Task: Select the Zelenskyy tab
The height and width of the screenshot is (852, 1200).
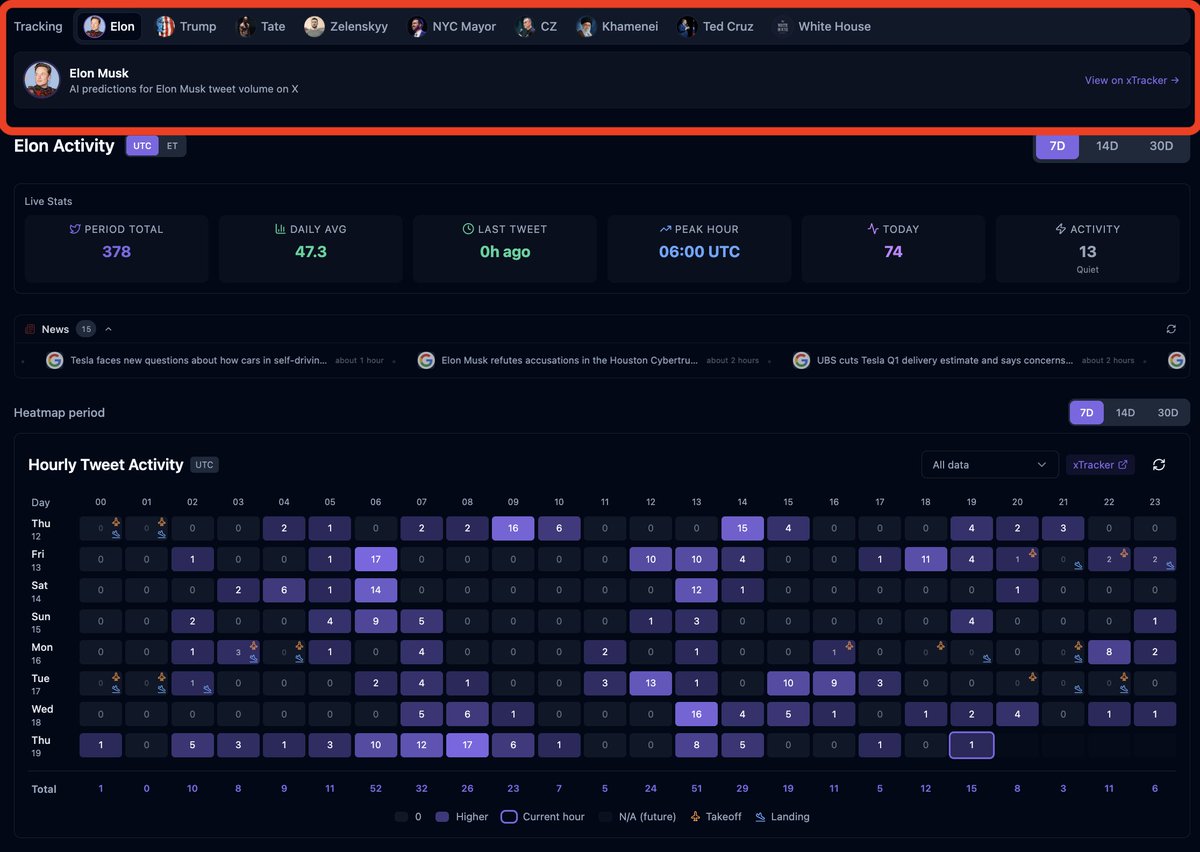Action: [346, 26]
